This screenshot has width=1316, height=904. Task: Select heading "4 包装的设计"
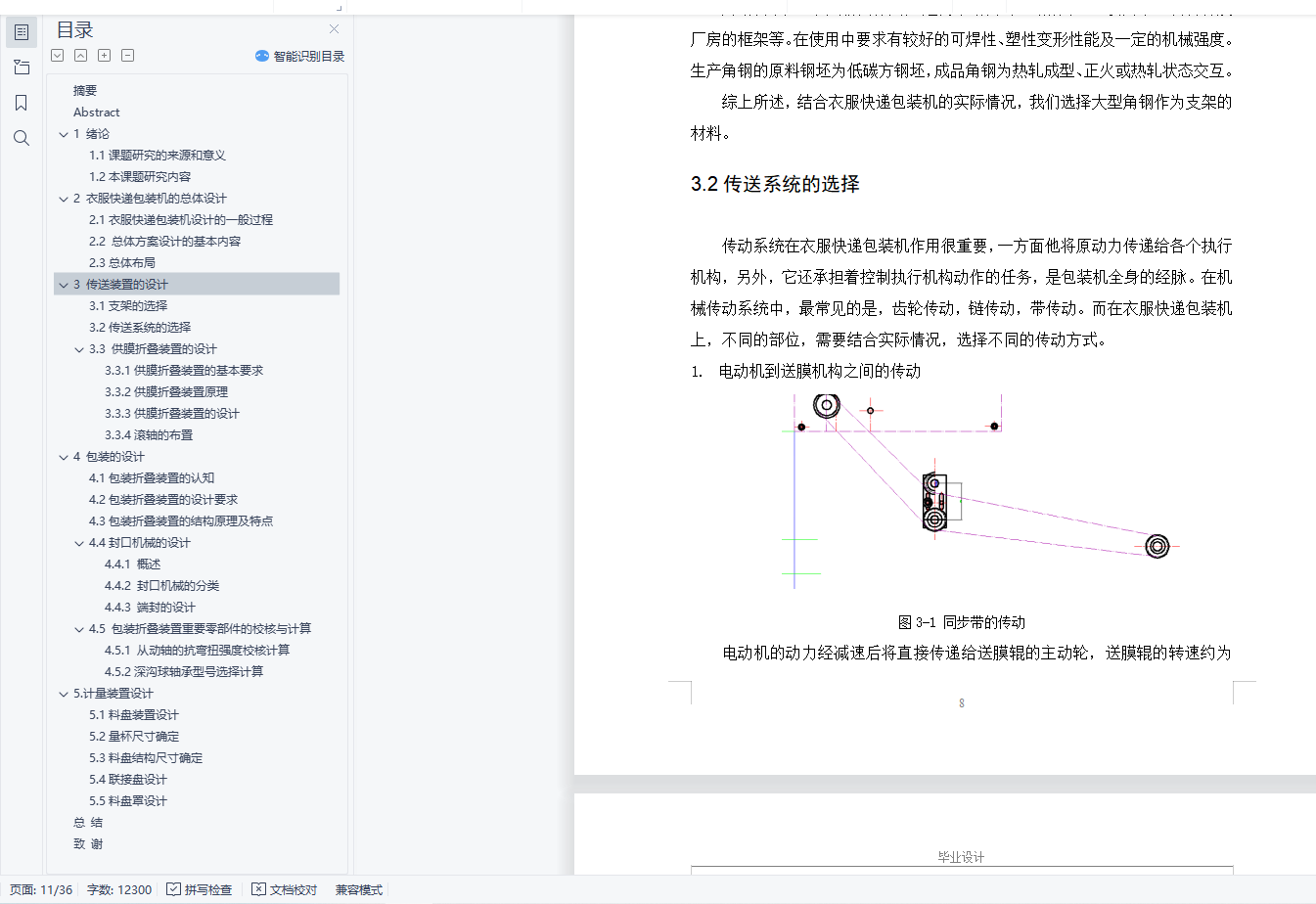tap(109, 457)
